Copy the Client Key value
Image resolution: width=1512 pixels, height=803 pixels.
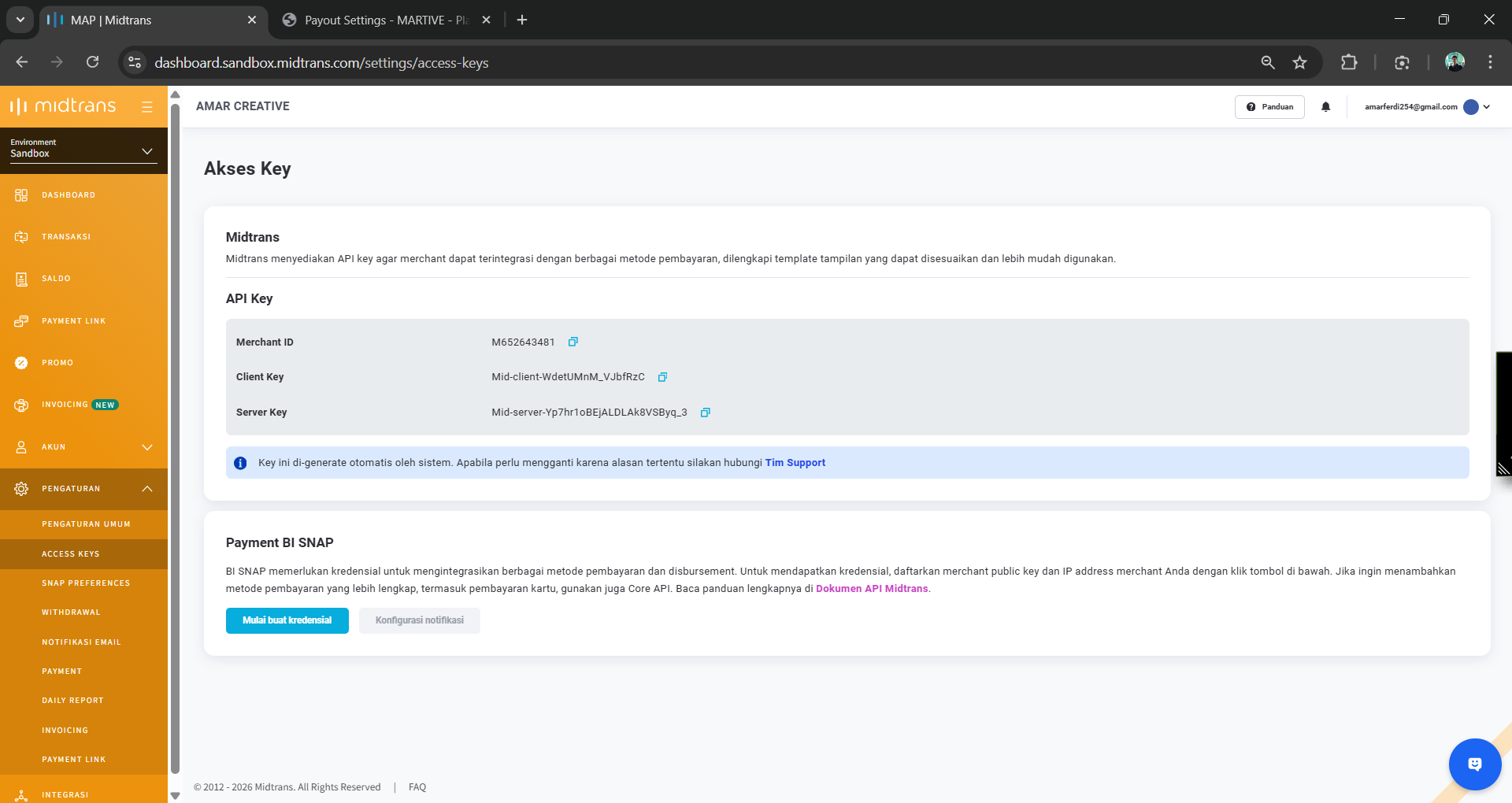pos(662,377)
